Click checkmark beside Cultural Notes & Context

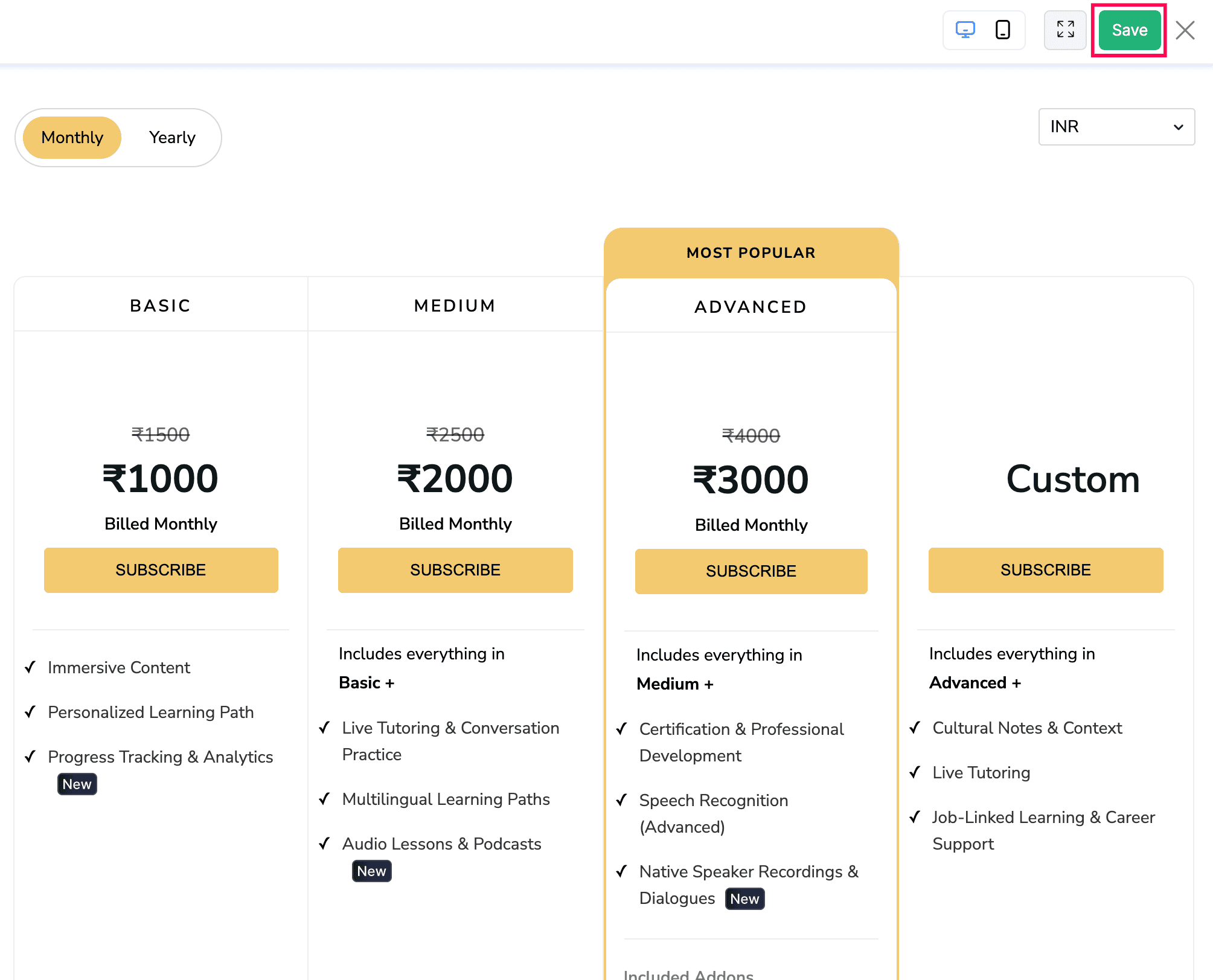915,728
